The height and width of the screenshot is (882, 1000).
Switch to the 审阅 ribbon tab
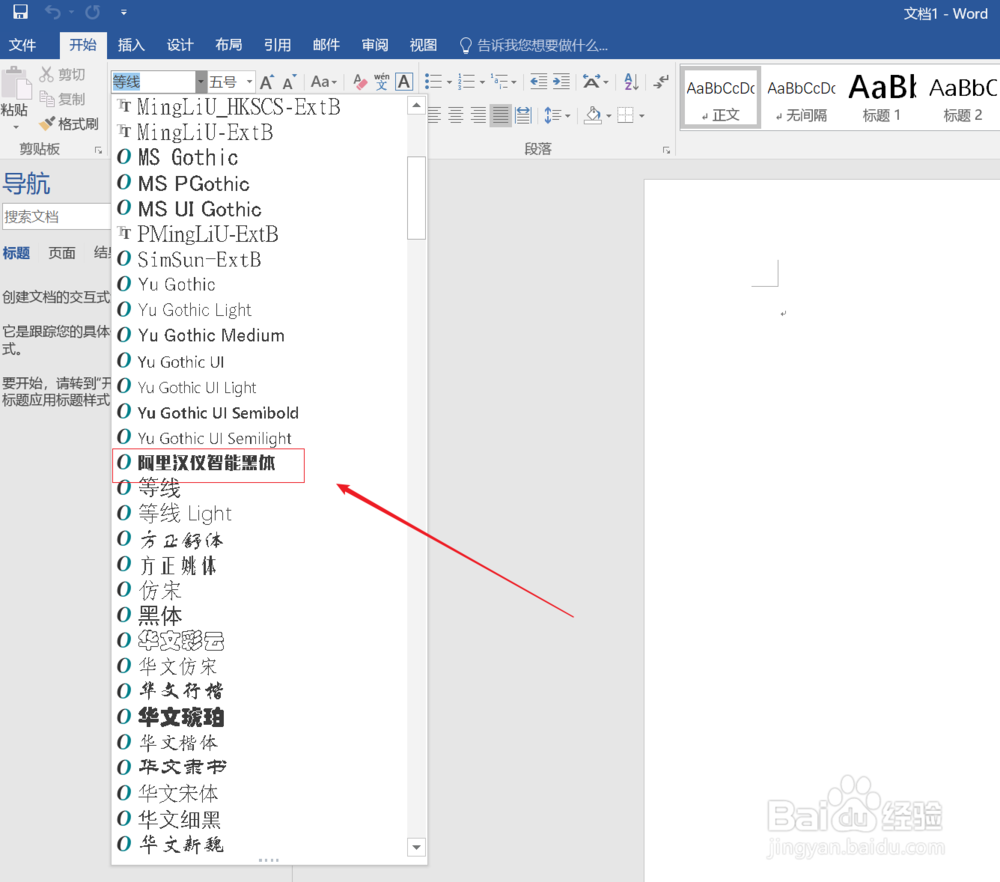click(374, 45)
